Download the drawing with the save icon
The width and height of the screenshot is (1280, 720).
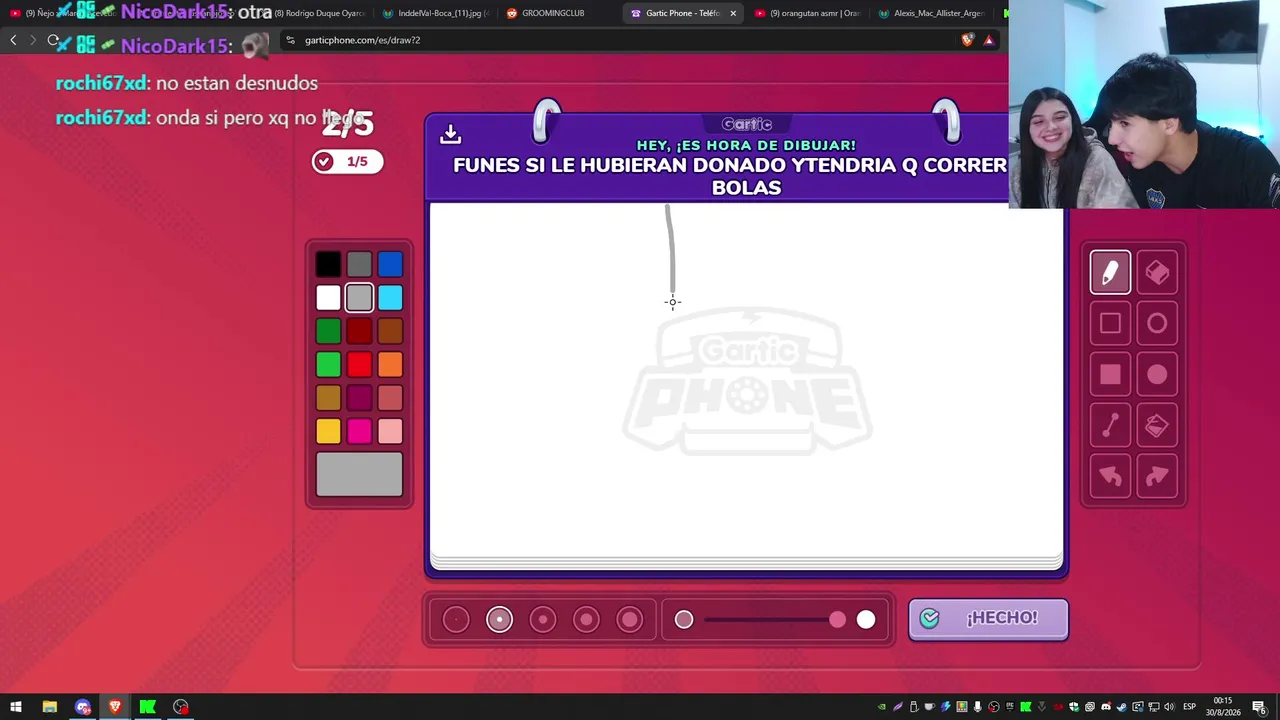[x=450, y=134]
